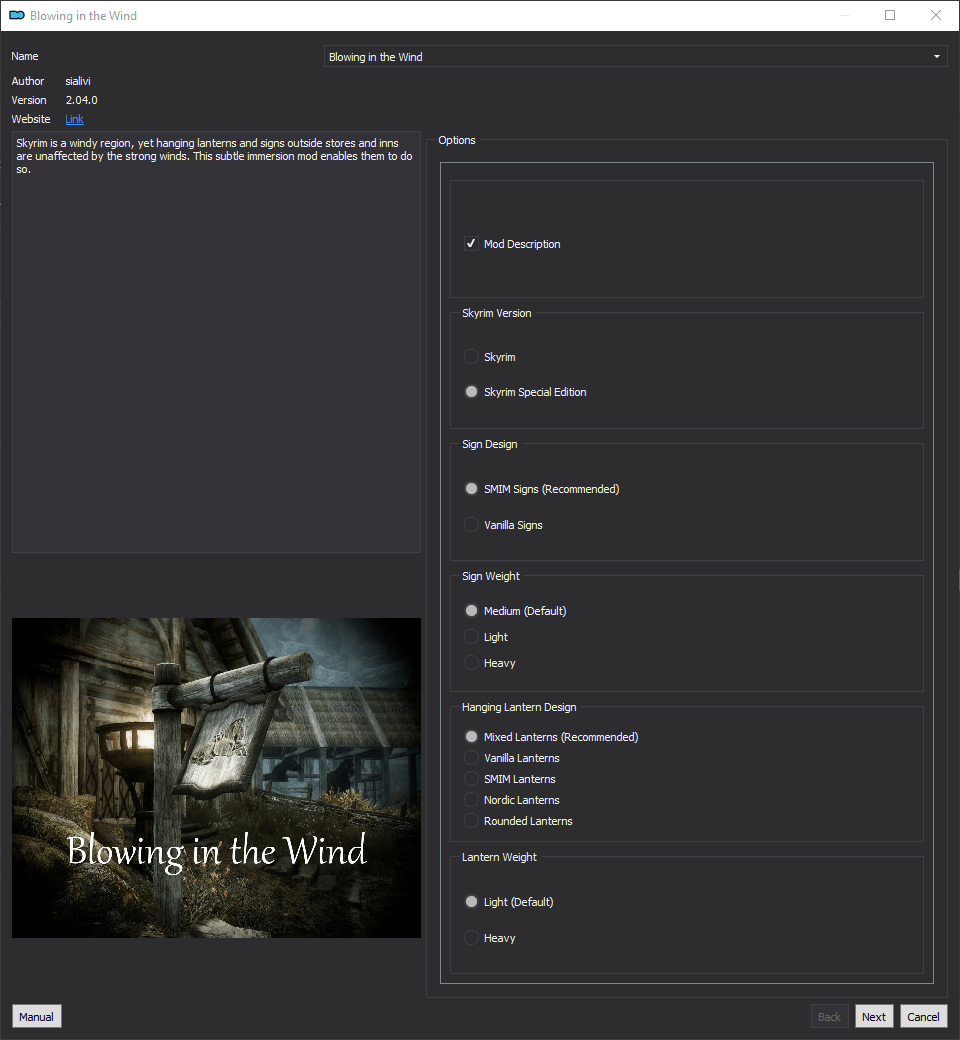Toggle the Mod Description checkbox
Screen dimensions: 960x1040
click(x=471, y=243)
